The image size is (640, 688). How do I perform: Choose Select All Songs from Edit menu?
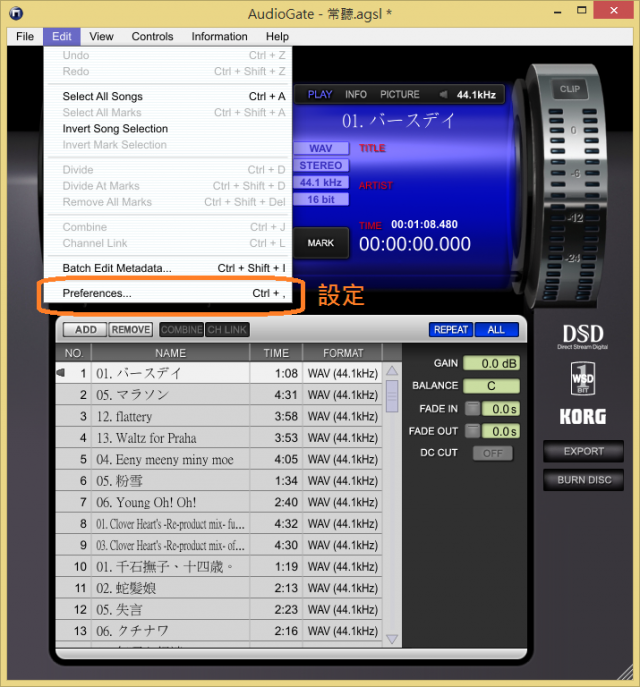[168, 96]
